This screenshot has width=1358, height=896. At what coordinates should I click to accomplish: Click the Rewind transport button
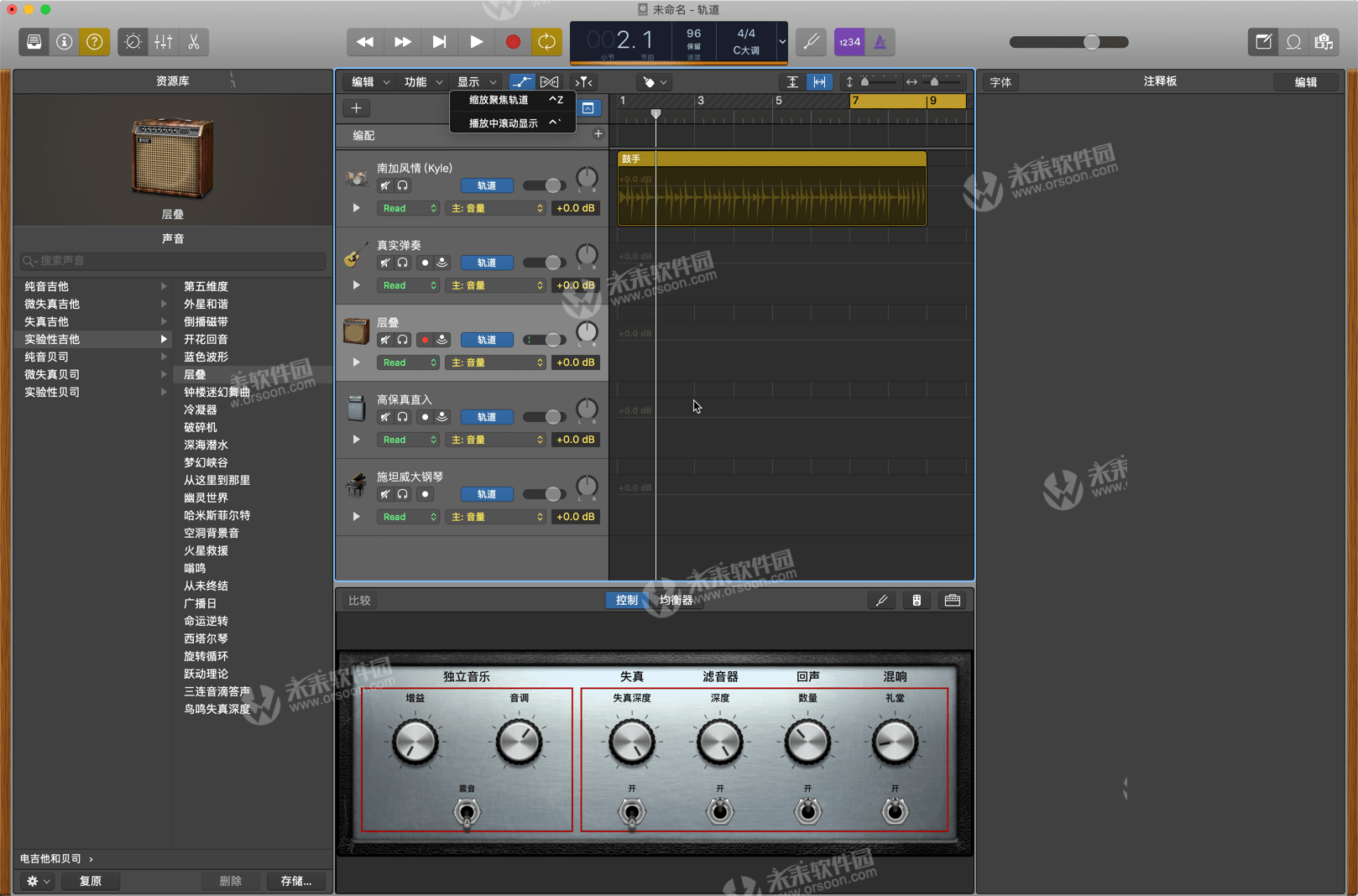365,42
